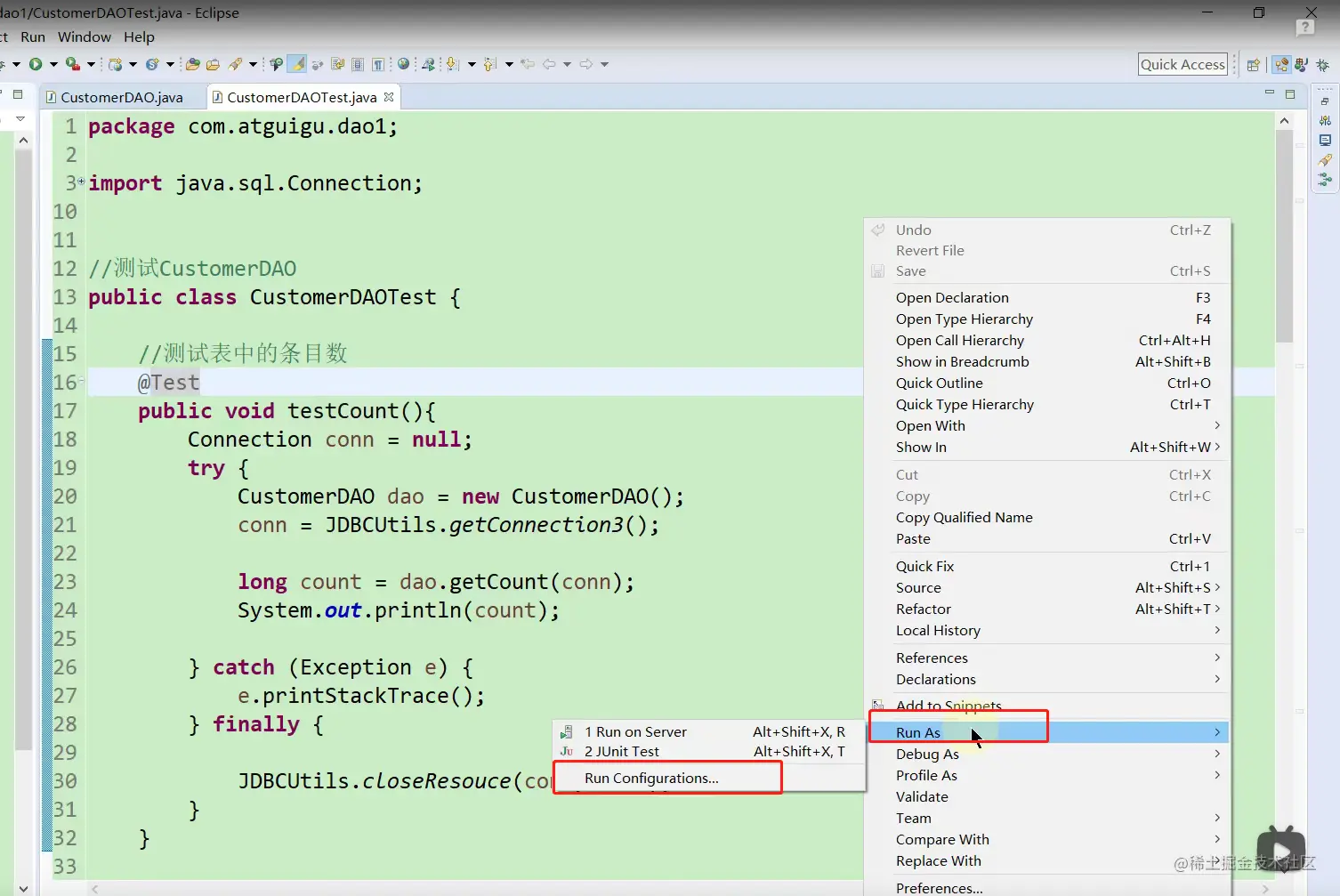Click the code text "package com.atguigu.dao1;"
1340x896 pixels.
pos(243,126)
